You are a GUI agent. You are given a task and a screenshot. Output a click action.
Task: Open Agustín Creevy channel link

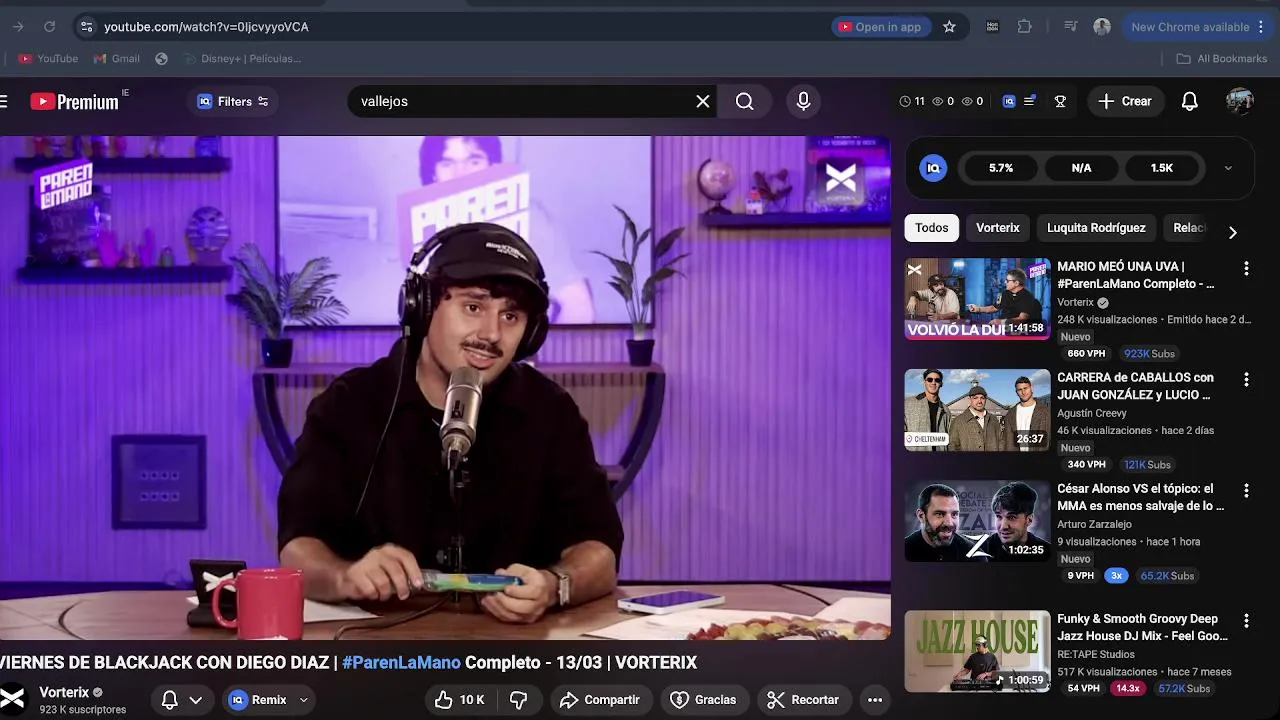(x=1092, y=413)
